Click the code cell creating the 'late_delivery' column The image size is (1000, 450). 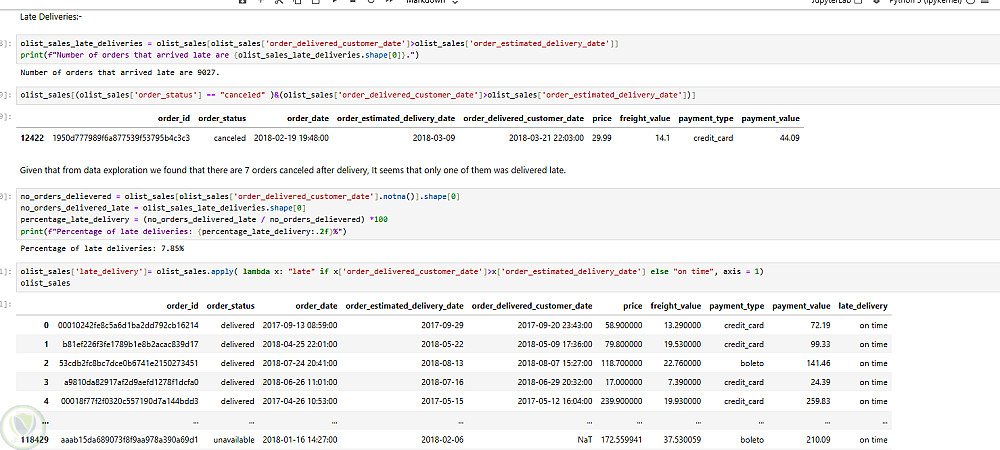coord(507,277)
